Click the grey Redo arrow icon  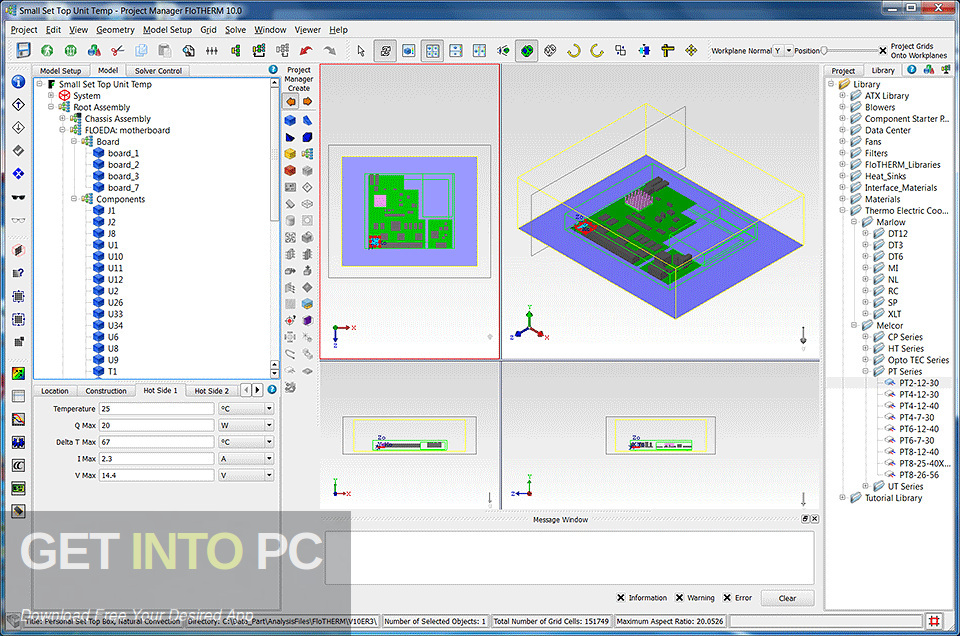tap(329, 50)
